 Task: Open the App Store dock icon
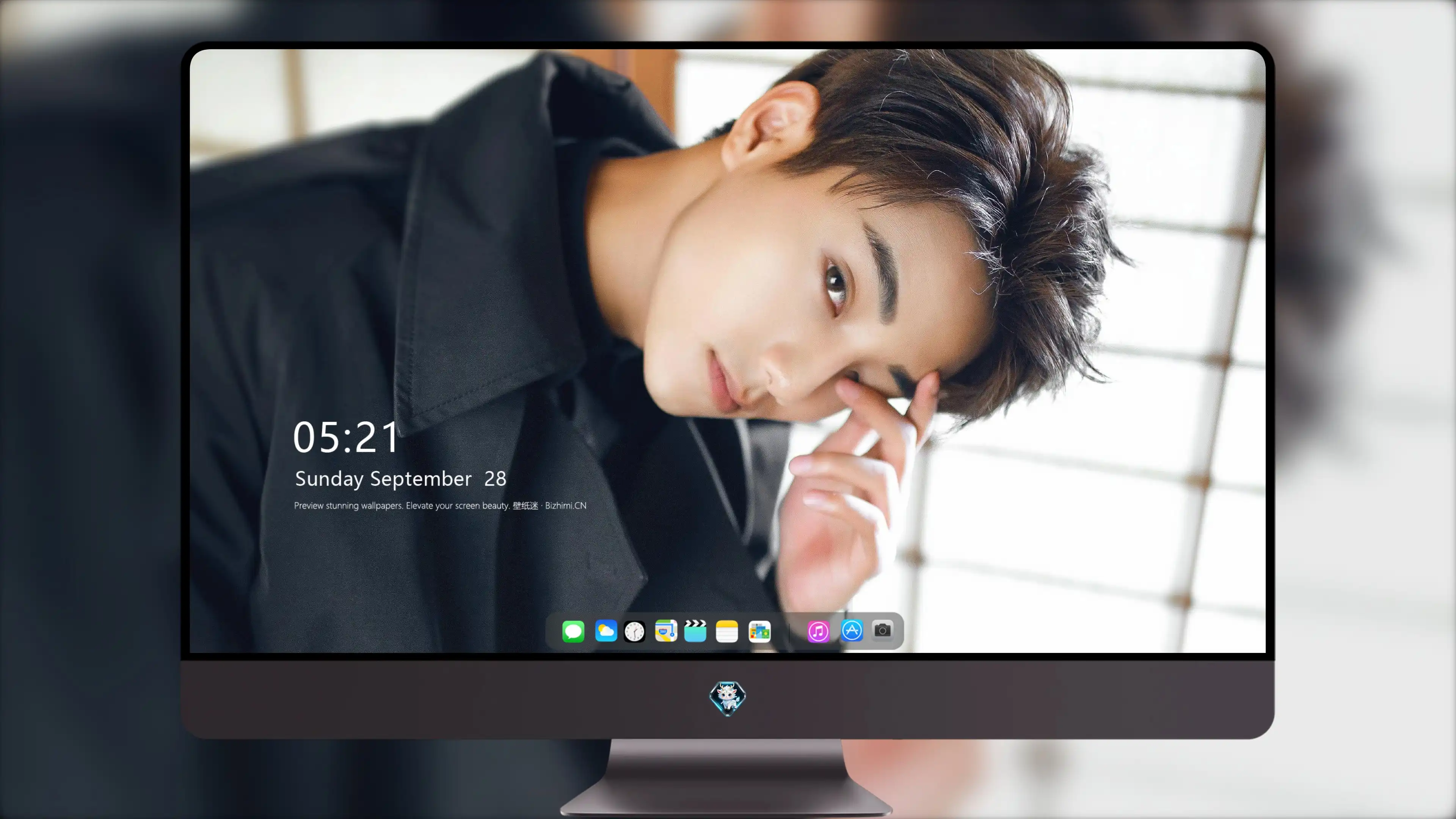[852, 630]
